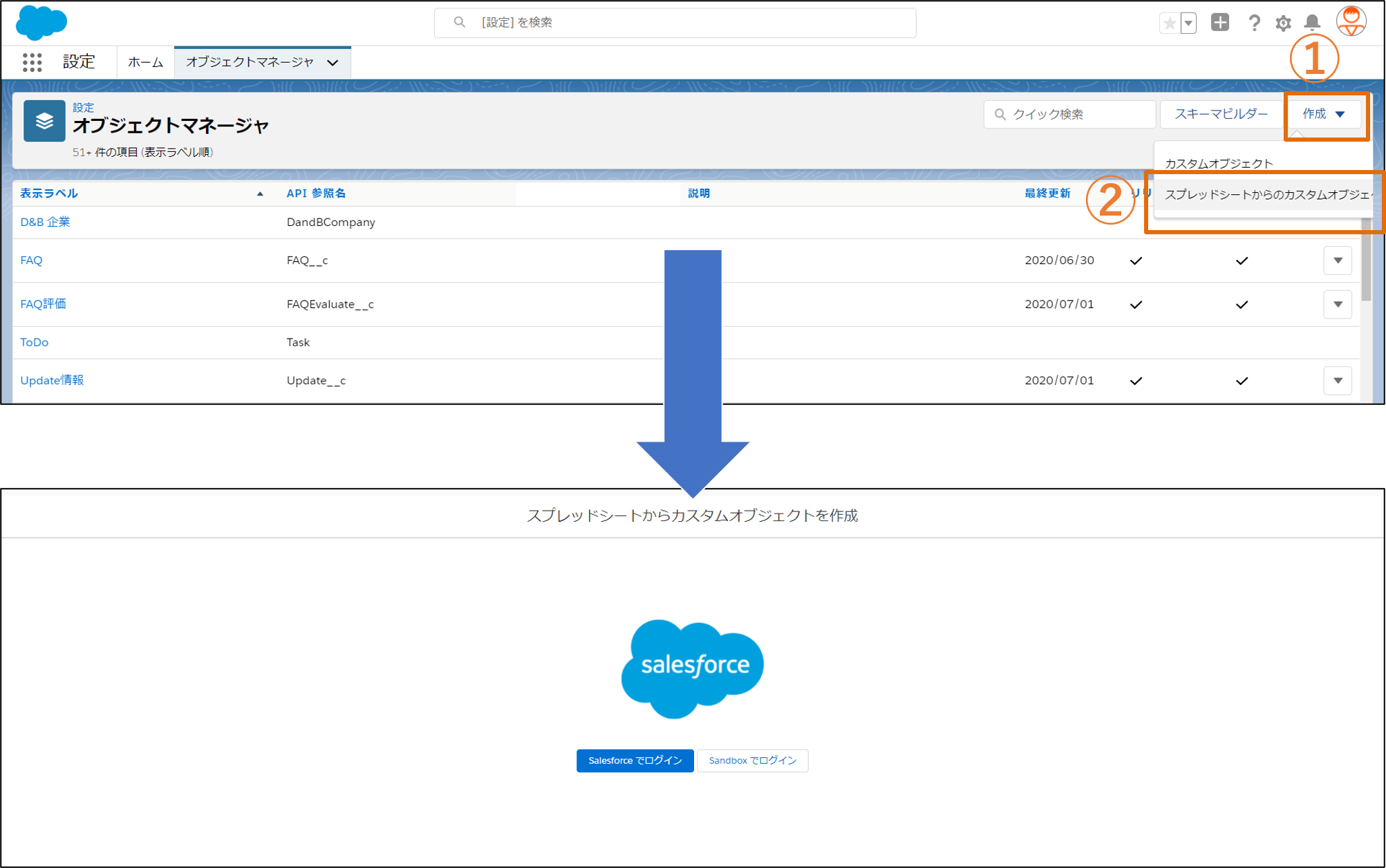Sort by the 最終更新 column header
Screen dimensions: 1386x868
[1047, 194]
